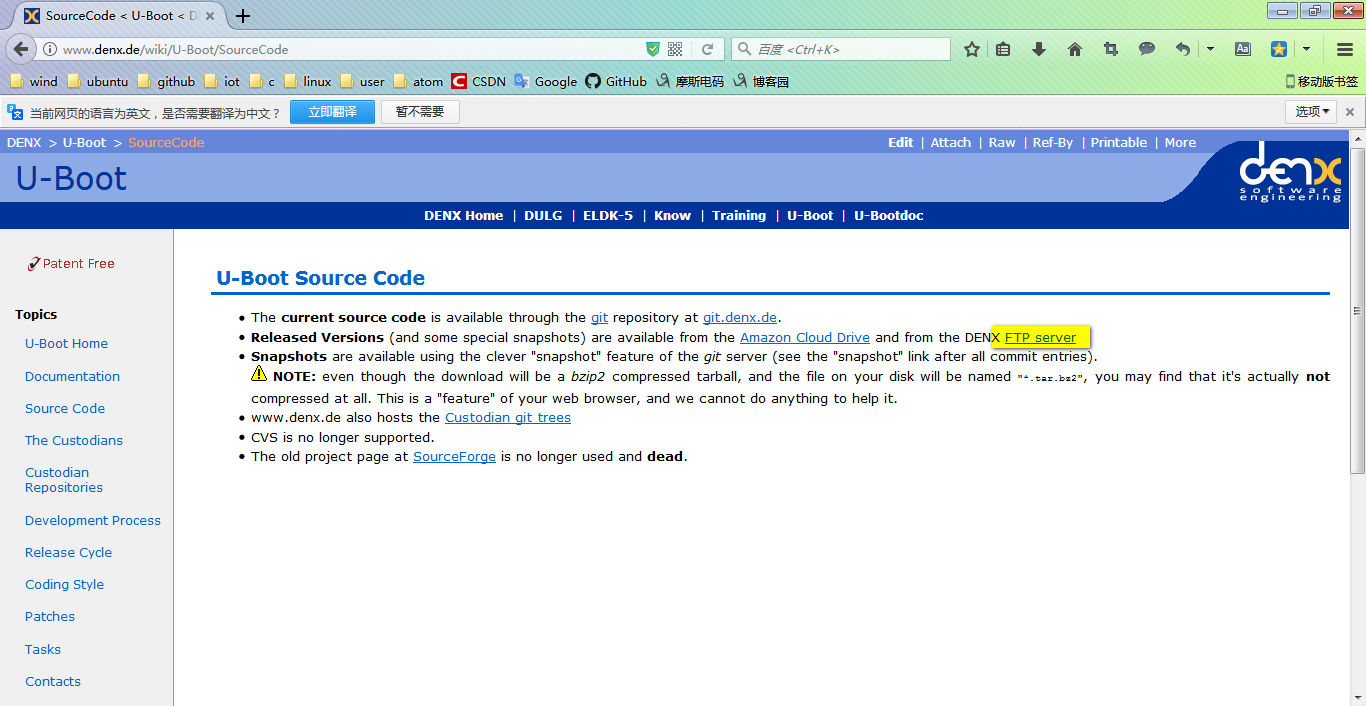Open the iot bookmarks folder
Viewport: 1366px width, 706px height.
pos(221,81)
